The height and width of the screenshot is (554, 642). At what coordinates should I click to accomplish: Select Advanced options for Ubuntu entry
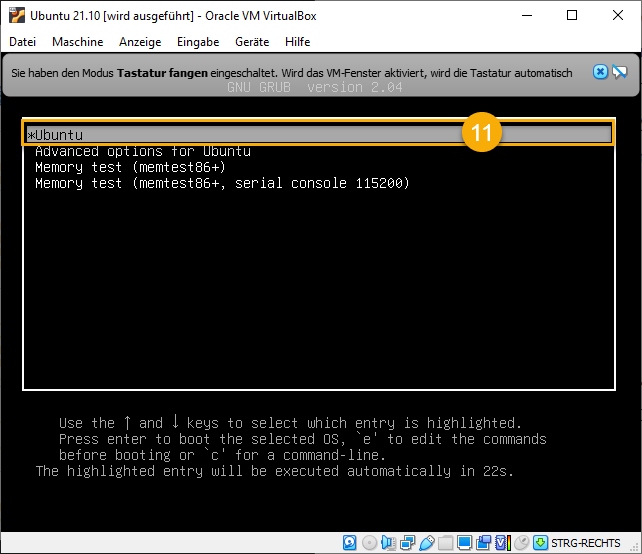(x=143, y=151)
